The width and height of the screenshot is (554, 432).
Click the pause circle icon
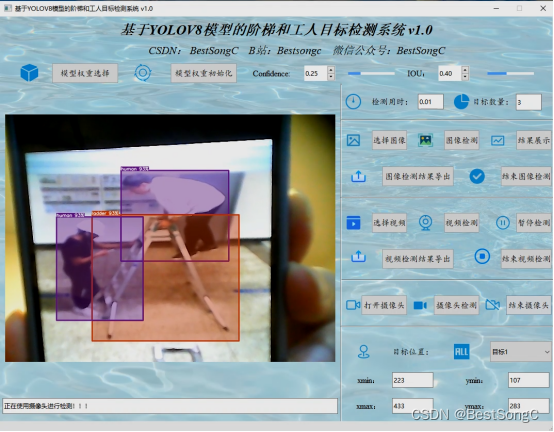502,223
